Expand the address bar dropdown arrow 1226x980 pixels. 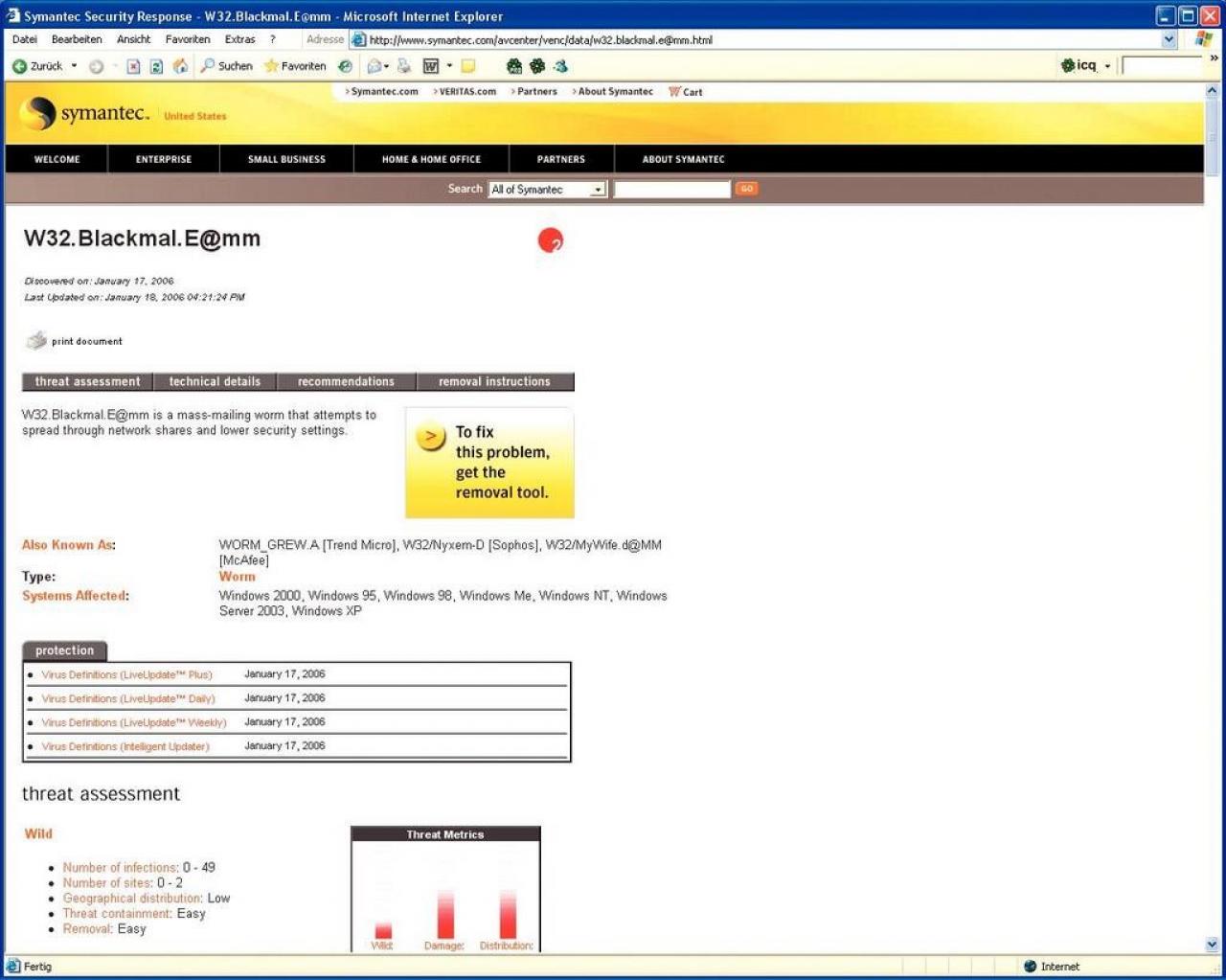click(1169, 39)
